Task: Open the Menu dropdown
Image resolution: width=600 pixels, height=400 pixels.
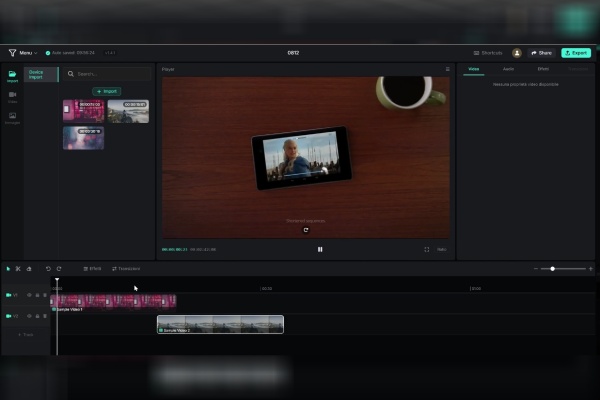Action: [28, 53]
